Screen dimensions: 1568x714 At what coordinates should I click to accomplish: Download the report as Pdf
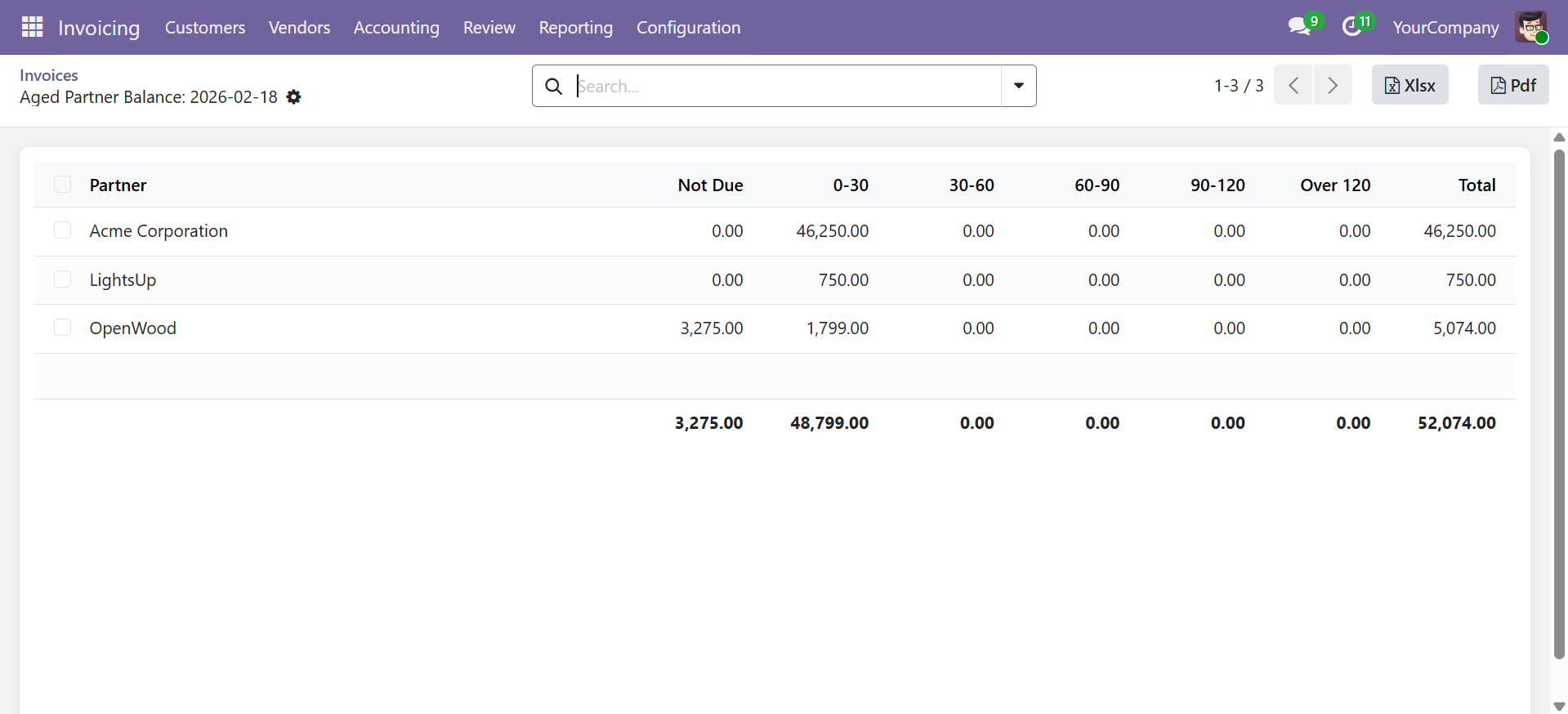[x=1512, y=85]
